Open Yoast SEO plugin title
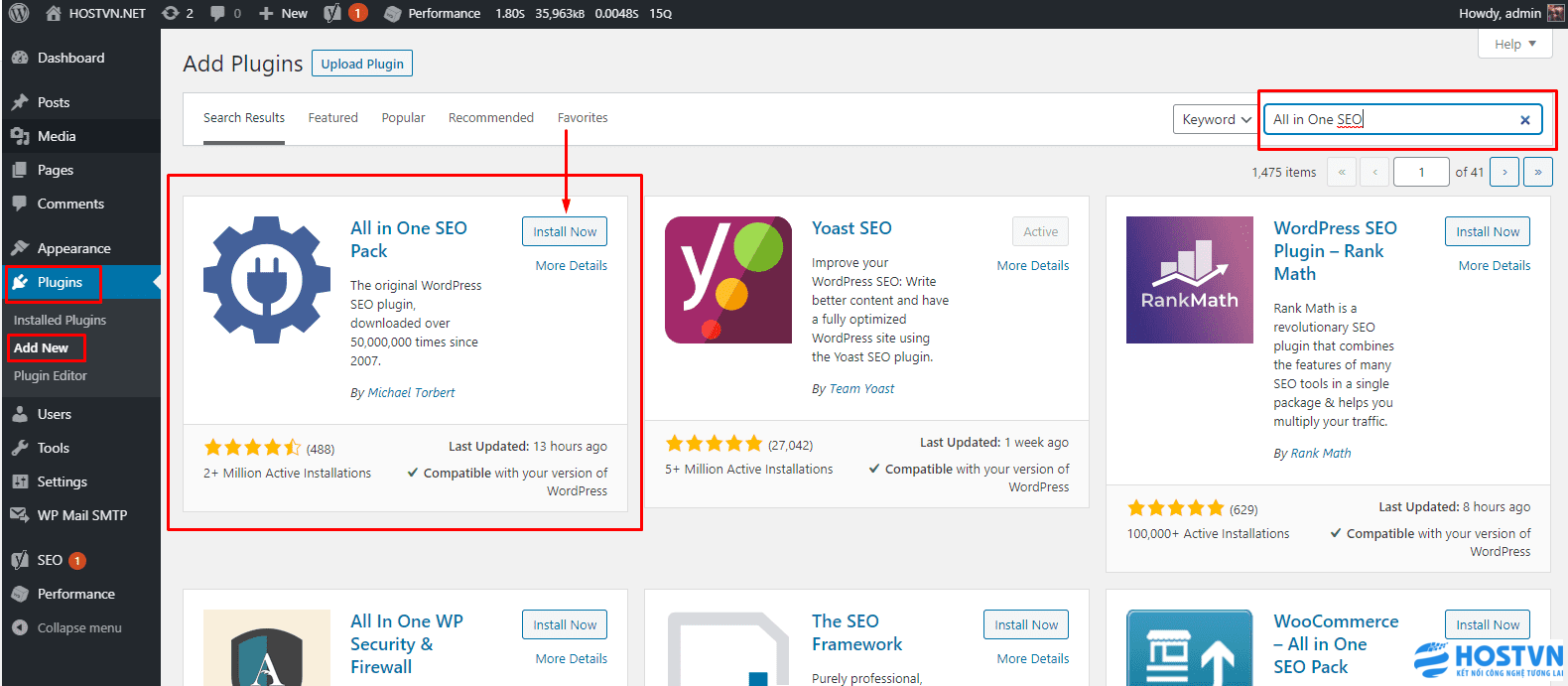 point(851,228)
